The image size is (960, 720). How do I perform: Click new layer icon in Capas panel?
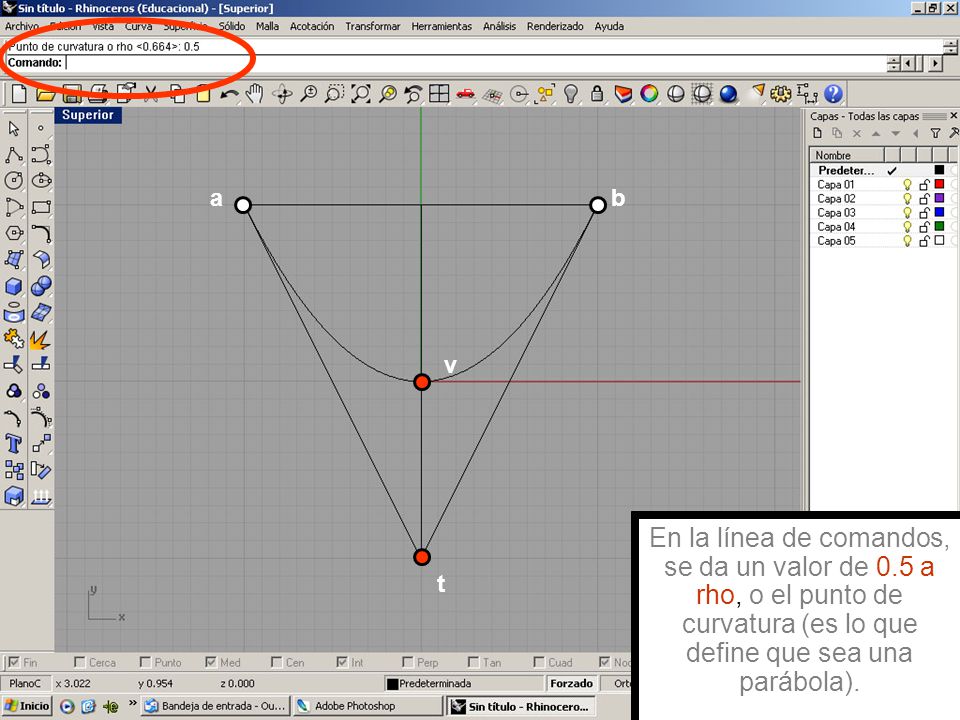[x=817, y=133]
